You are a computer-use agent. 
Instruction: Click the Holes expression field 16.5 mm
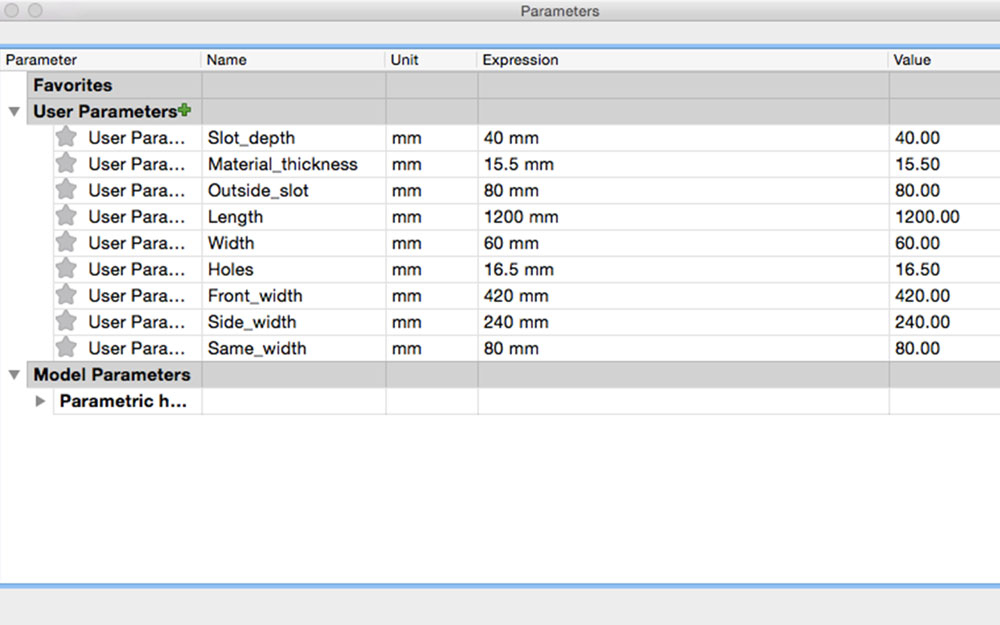coord(516,270)
